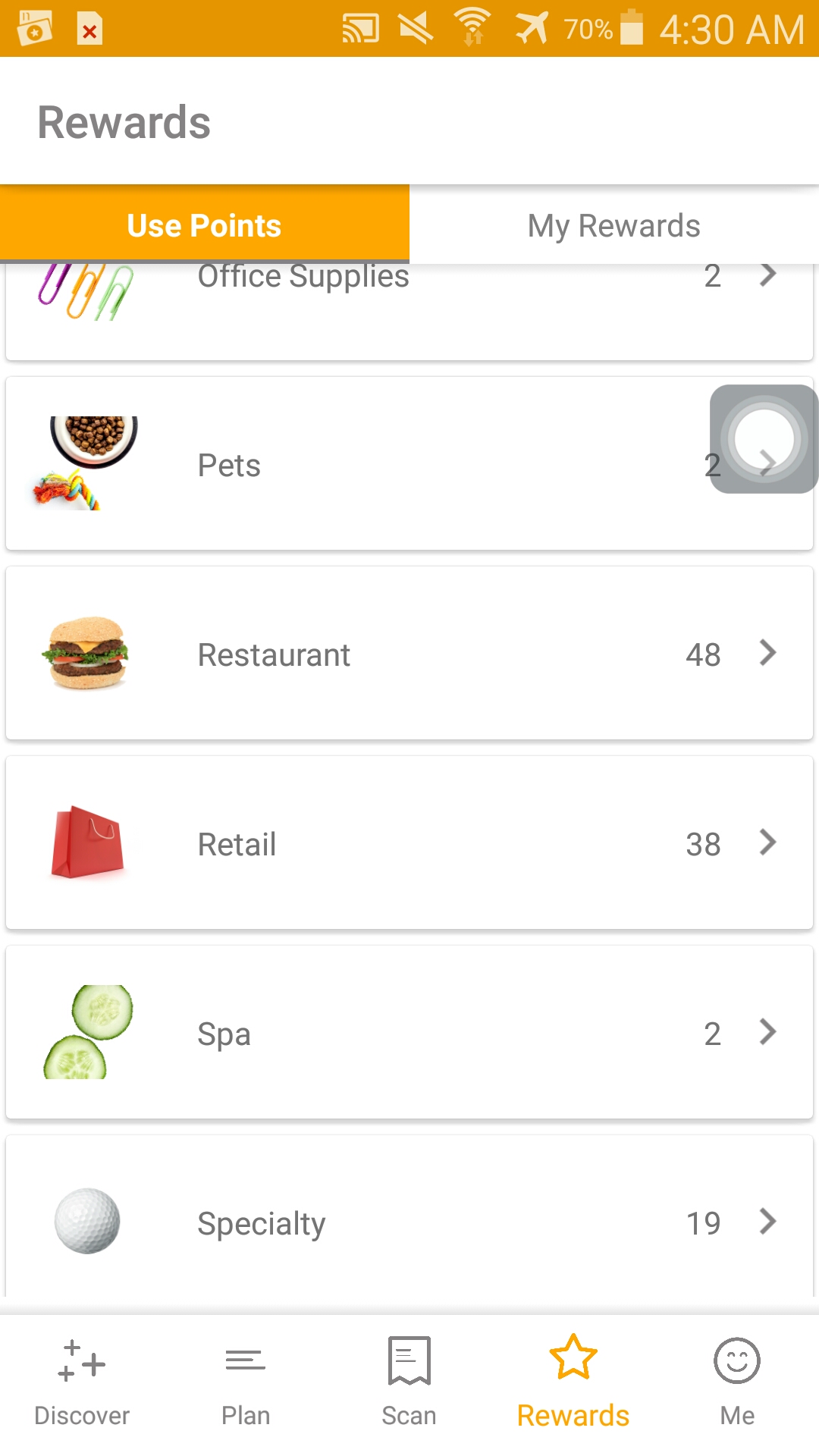Open the Scan receipt icon

409,1361
